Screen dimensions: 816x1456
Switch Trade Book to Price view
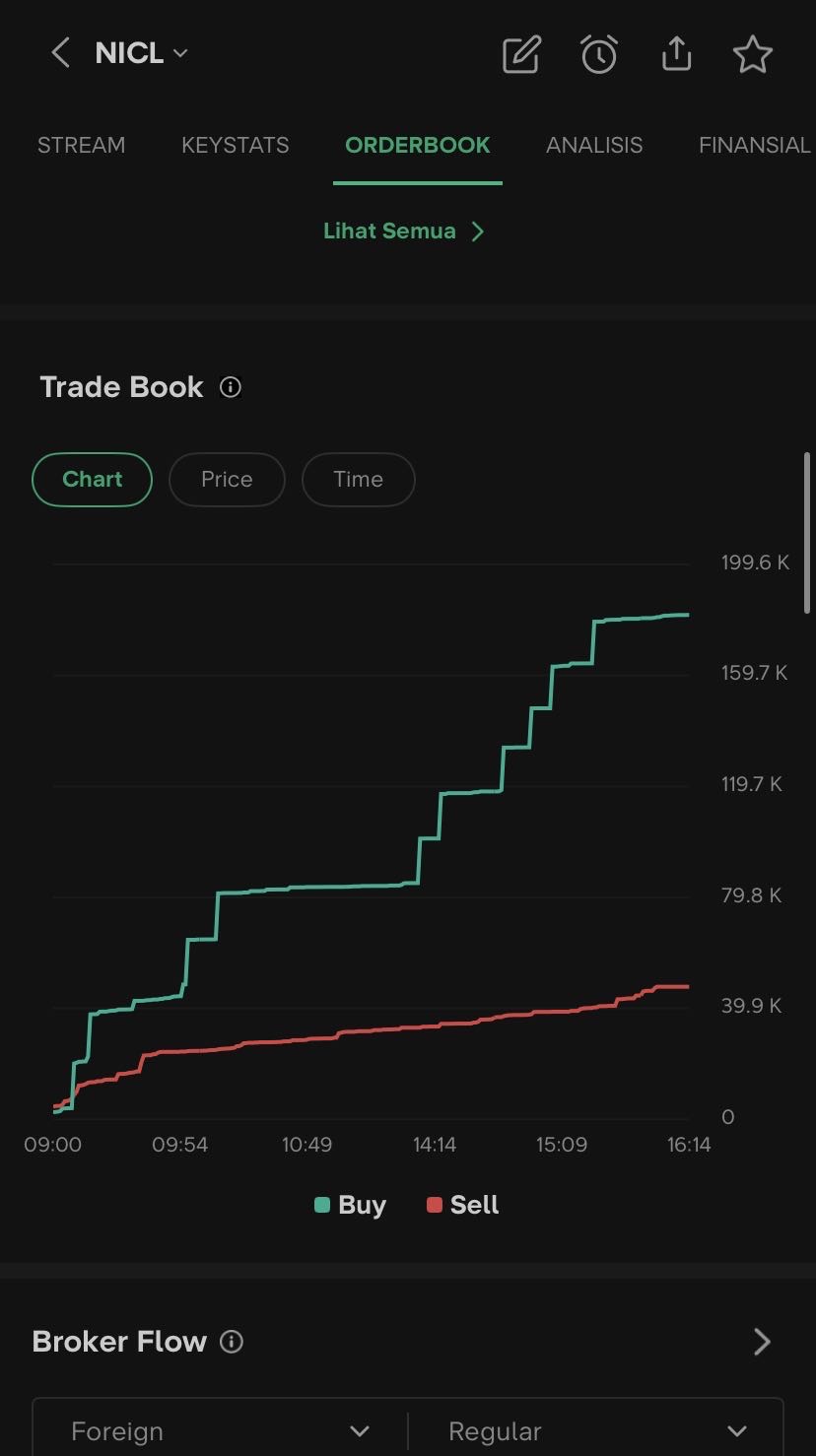coord(227,480)
